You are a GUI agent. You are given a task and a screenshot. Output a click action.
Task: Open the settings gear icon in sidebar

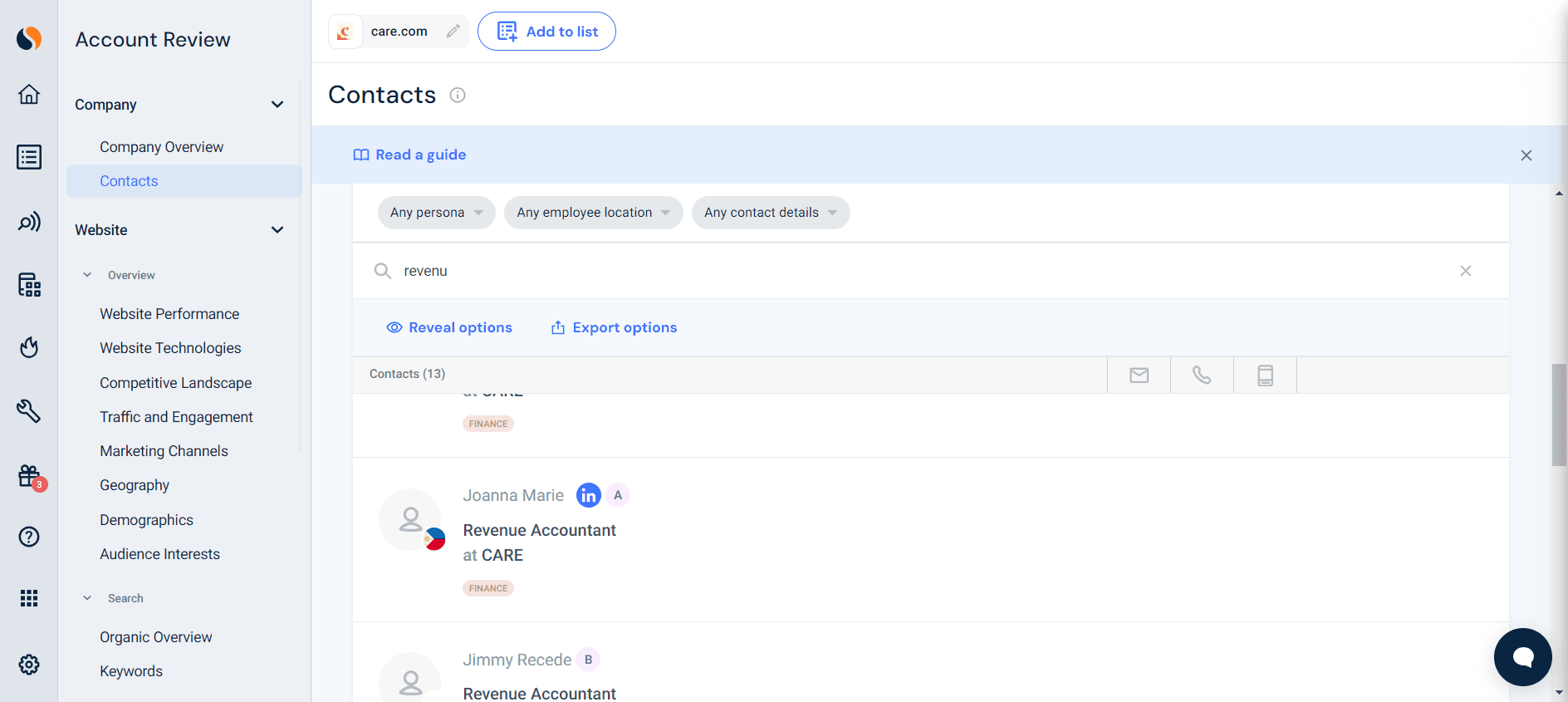[x=29, y=665]
